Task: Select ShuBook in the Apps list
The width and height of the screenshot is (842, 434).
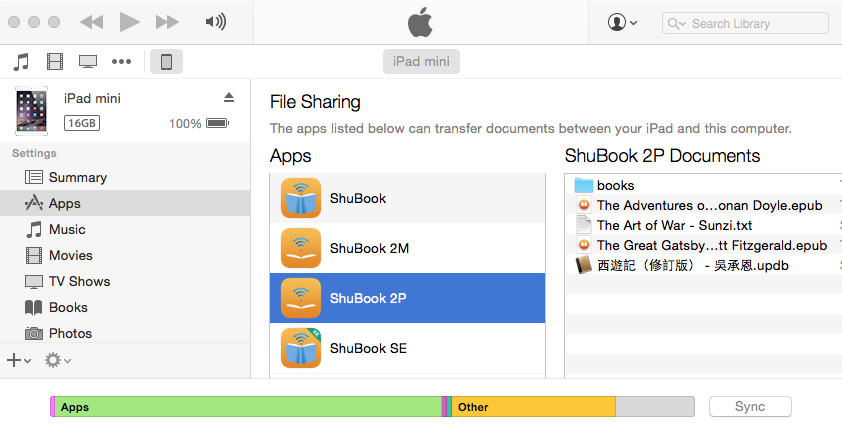Action: click(407, 198)
